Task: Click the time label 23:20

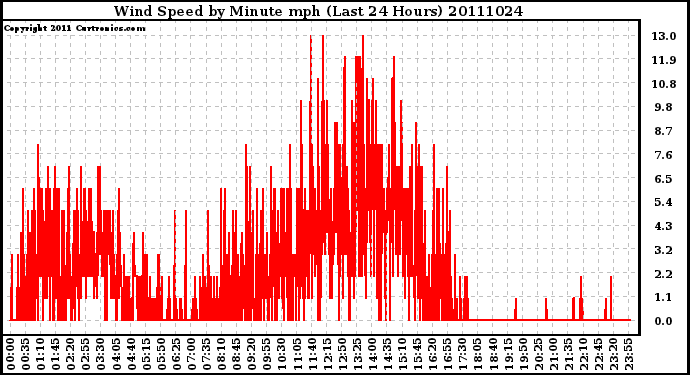Action: [613, 355]
